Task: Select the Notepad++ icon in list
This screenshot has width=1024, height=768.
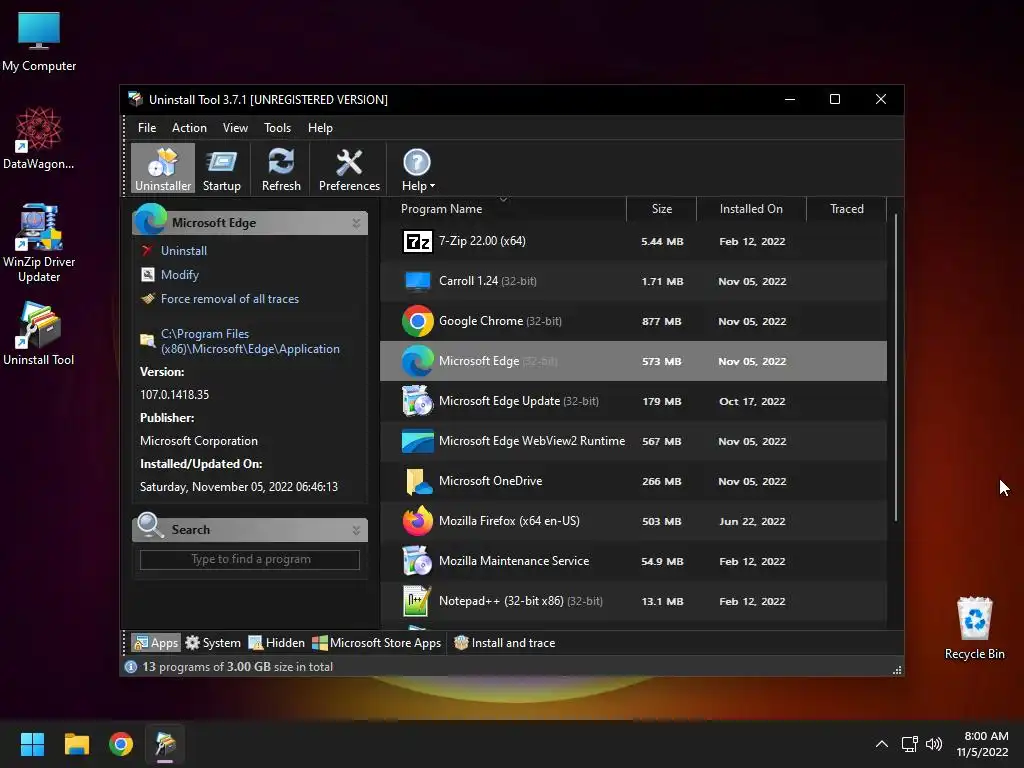Action: (x=417, y=601)
